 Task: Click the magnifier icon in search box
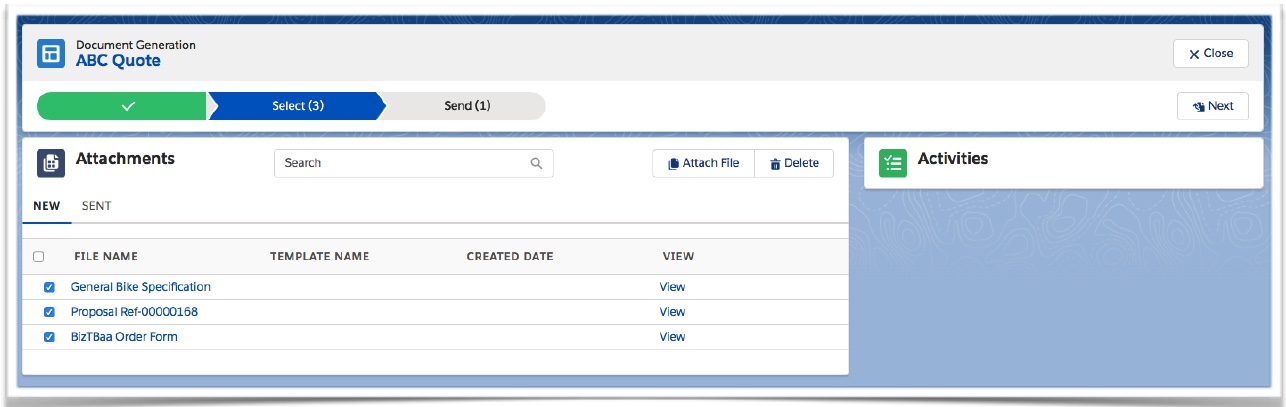[536, 163]
